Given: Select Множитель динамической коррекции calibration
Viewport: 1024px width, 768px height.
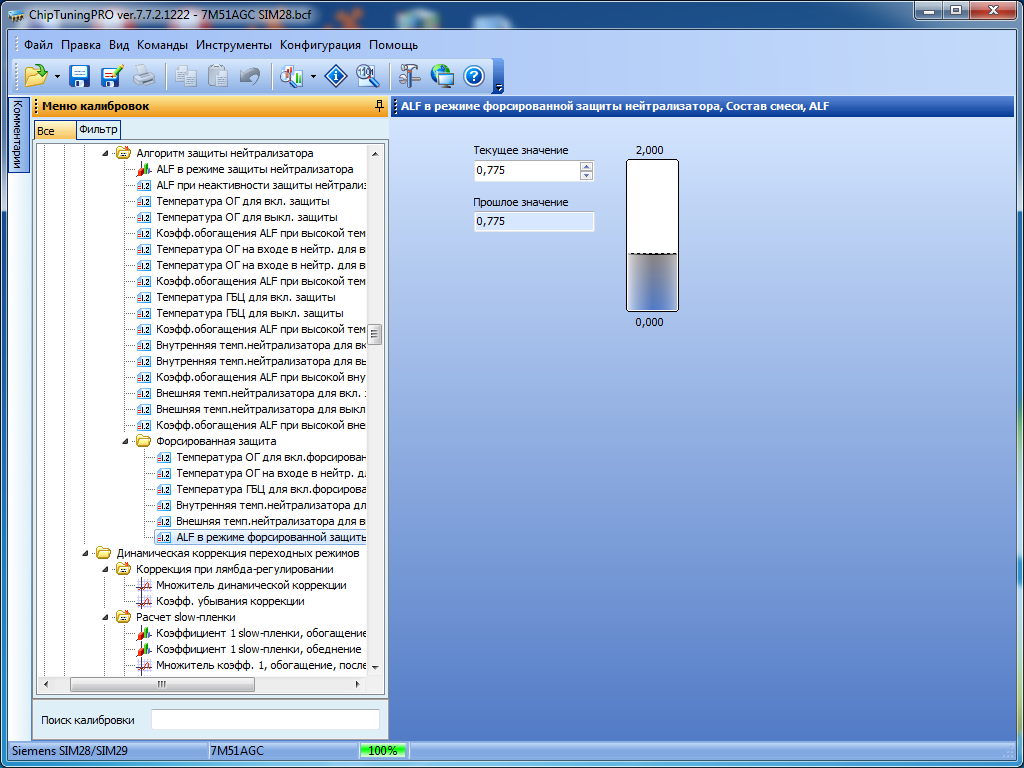Looking at the screenshot, I should [251, 585].
